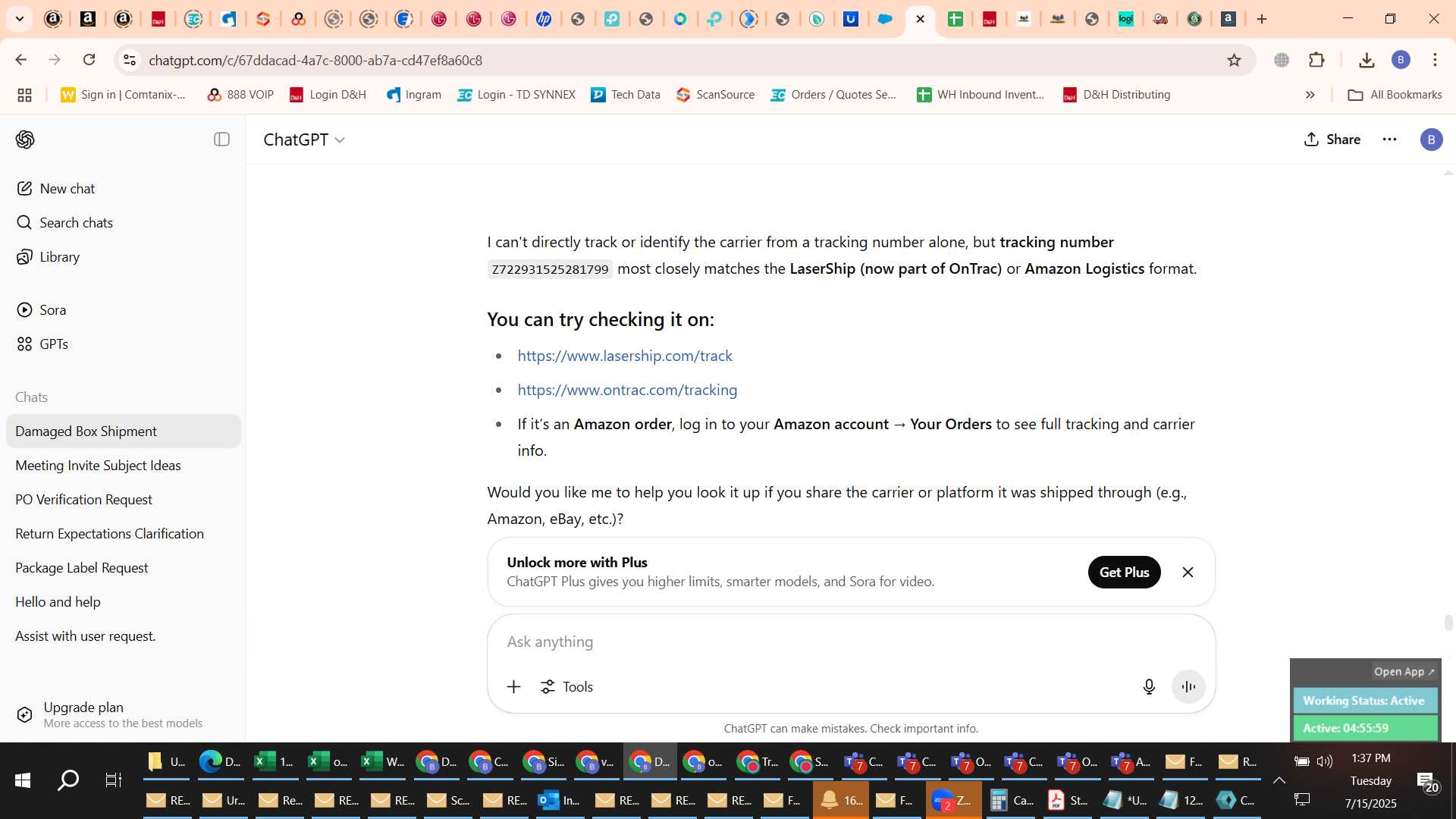Image resolution: width=1456 pixels, height=819 pixels.
Task: Click the taskbar volume speaker icon
Action: point(1325,761)
